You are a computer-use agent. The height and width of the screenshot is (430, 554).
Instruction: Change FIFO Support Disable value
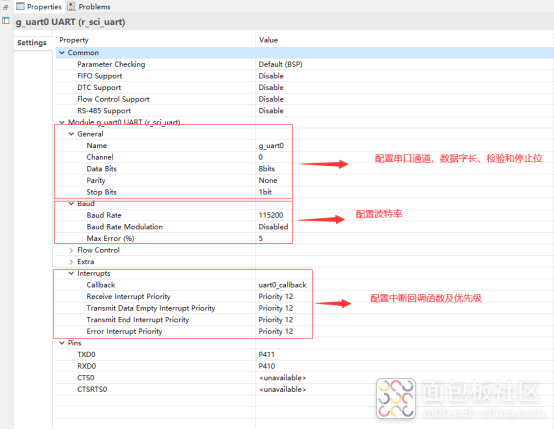[x=271, y=76]
